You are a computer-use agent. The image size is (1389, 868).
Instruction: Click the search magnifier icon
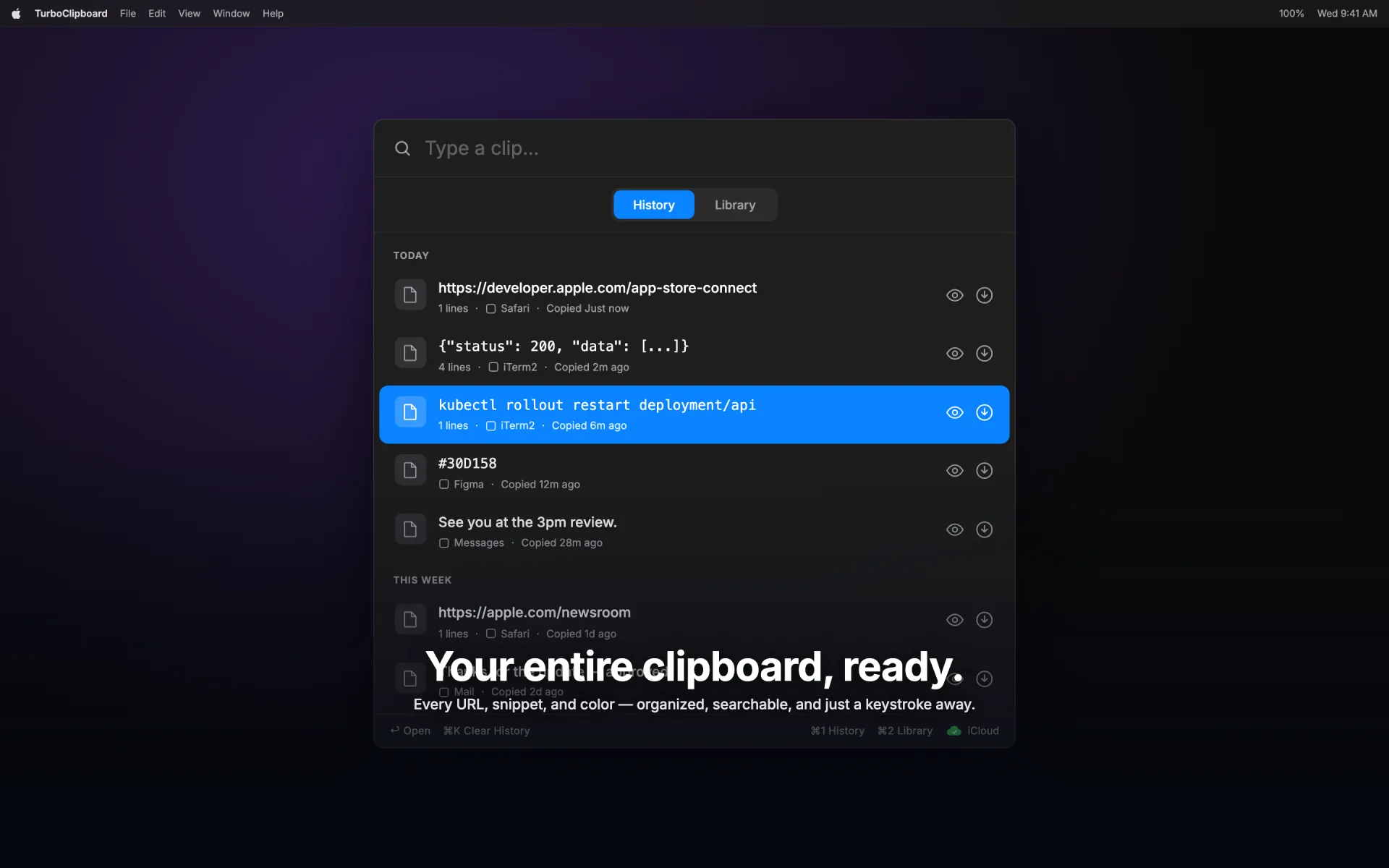tap(402, 148)
